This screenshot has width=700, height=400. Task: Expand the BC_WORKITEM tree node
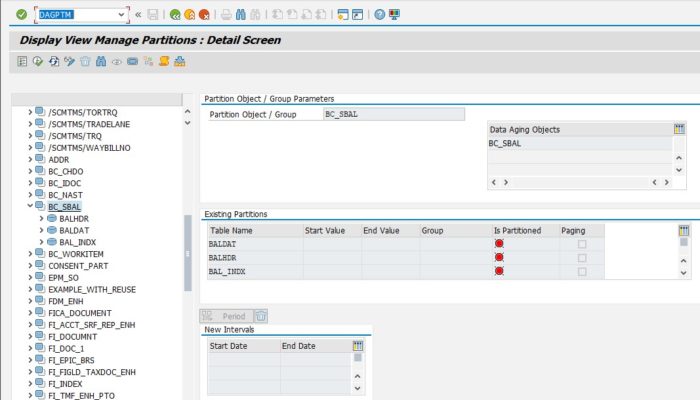[30, 254]
